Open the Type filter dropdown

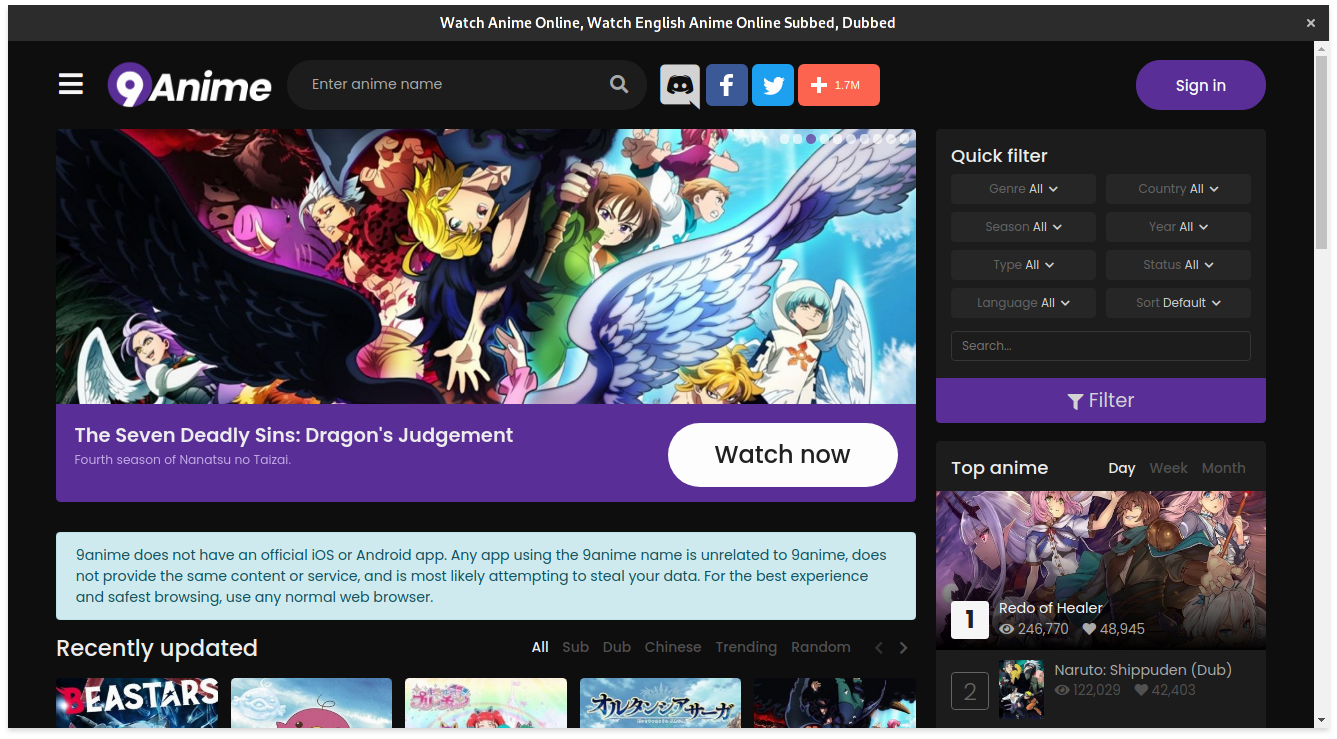(x=1023, y=265)
